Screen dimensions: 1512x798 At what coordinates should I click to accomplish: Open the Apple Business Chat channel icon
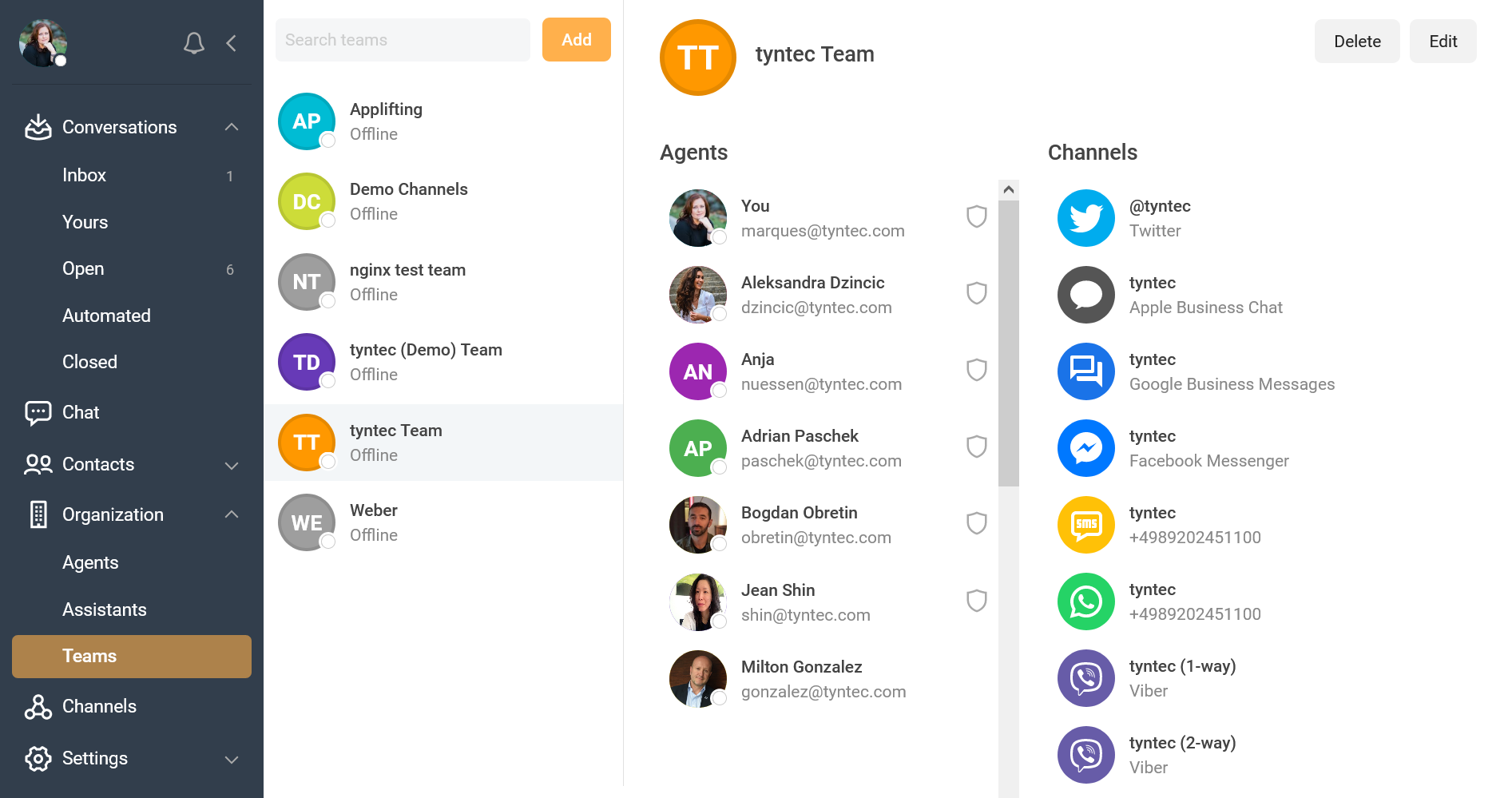point(1086,295)
